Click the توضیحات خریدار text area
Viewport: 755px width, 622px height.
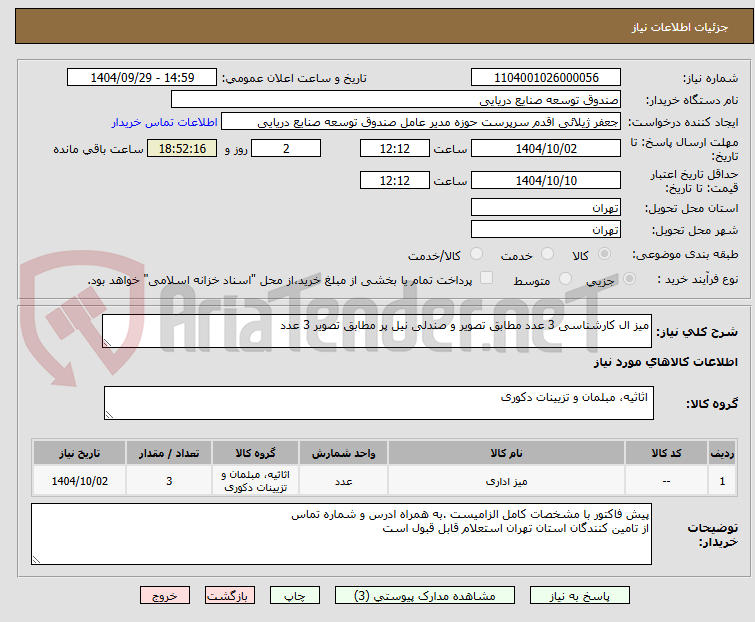341,534
